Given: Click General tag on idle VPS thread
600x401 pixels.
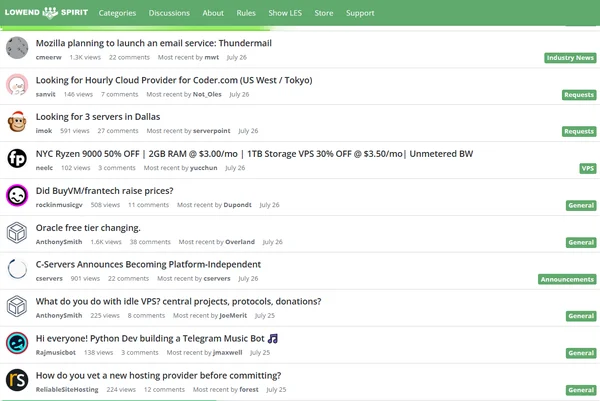Looking at the screenshot, I should click(x=581, y=316).
